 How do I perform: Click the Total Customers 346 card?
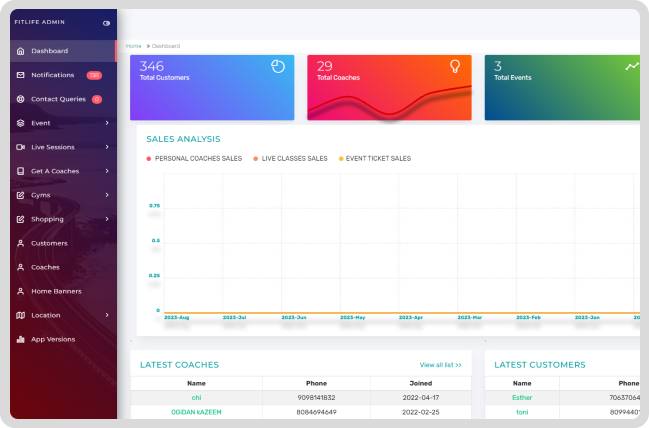tap(212, 87)
